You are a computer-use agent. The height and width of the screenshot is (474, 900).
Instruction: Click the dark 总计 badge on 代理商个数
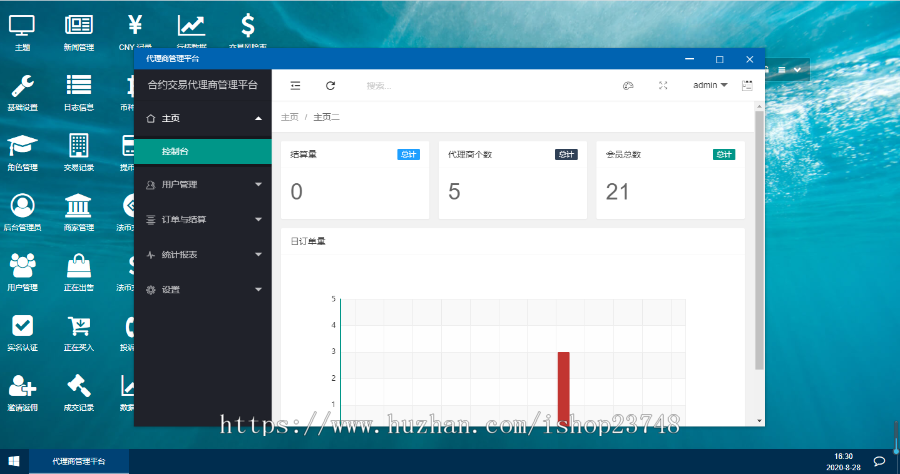tap(566, 154)
